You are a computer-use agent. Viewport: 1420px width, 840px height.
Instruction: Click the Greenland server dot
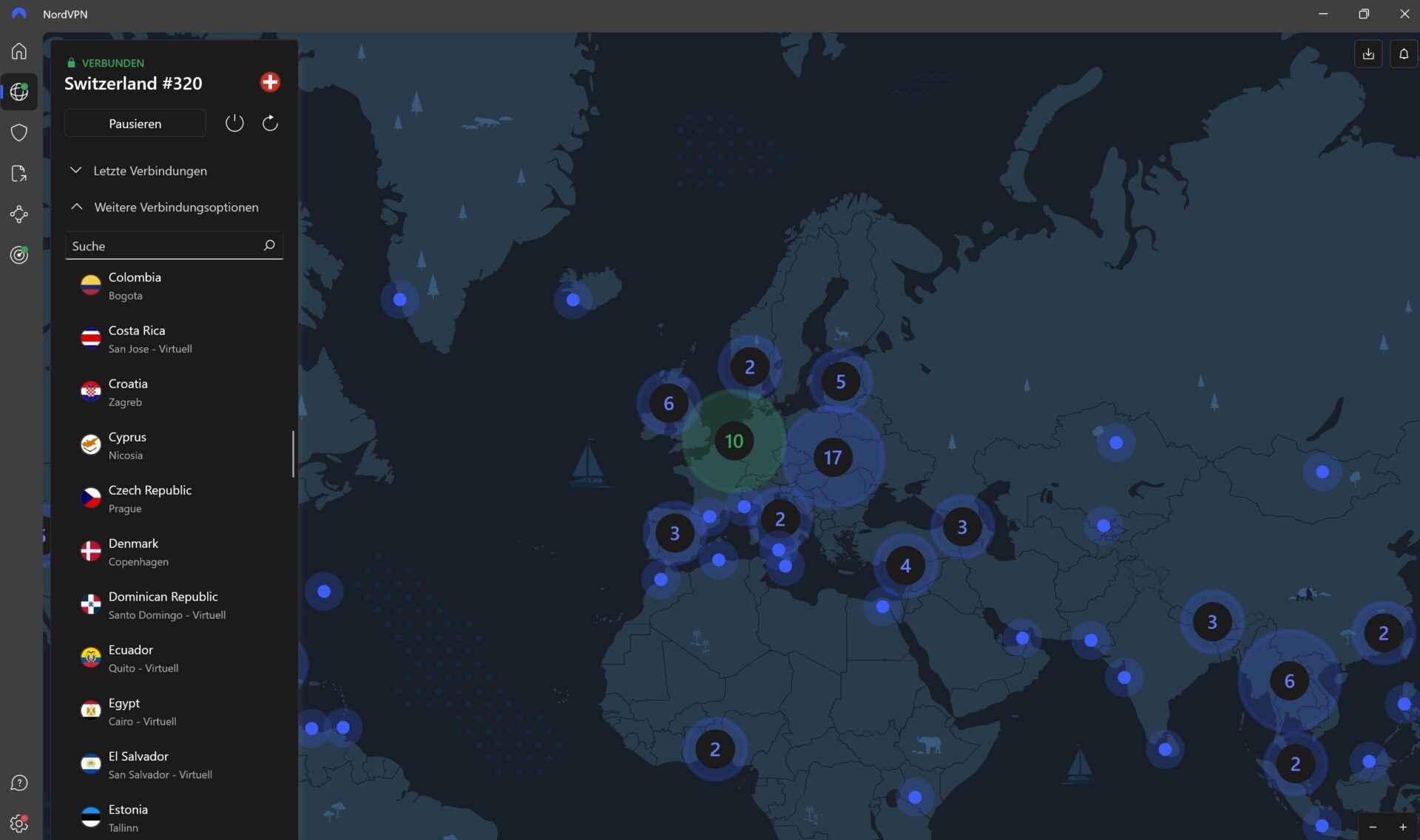click(400, 299)
